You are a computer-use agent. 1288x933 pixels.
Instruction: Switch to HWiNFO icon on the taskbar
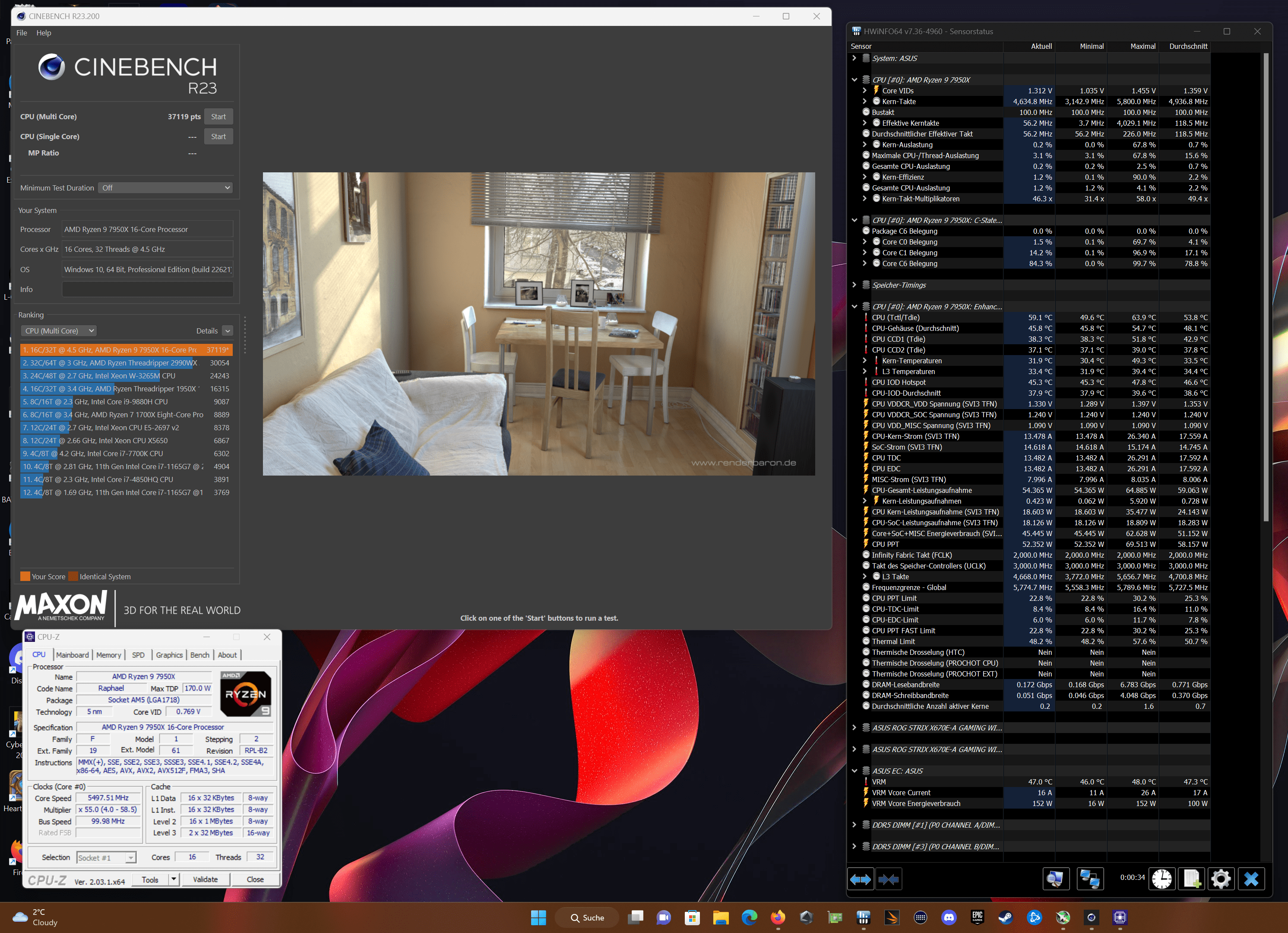[x=863, y=917]
